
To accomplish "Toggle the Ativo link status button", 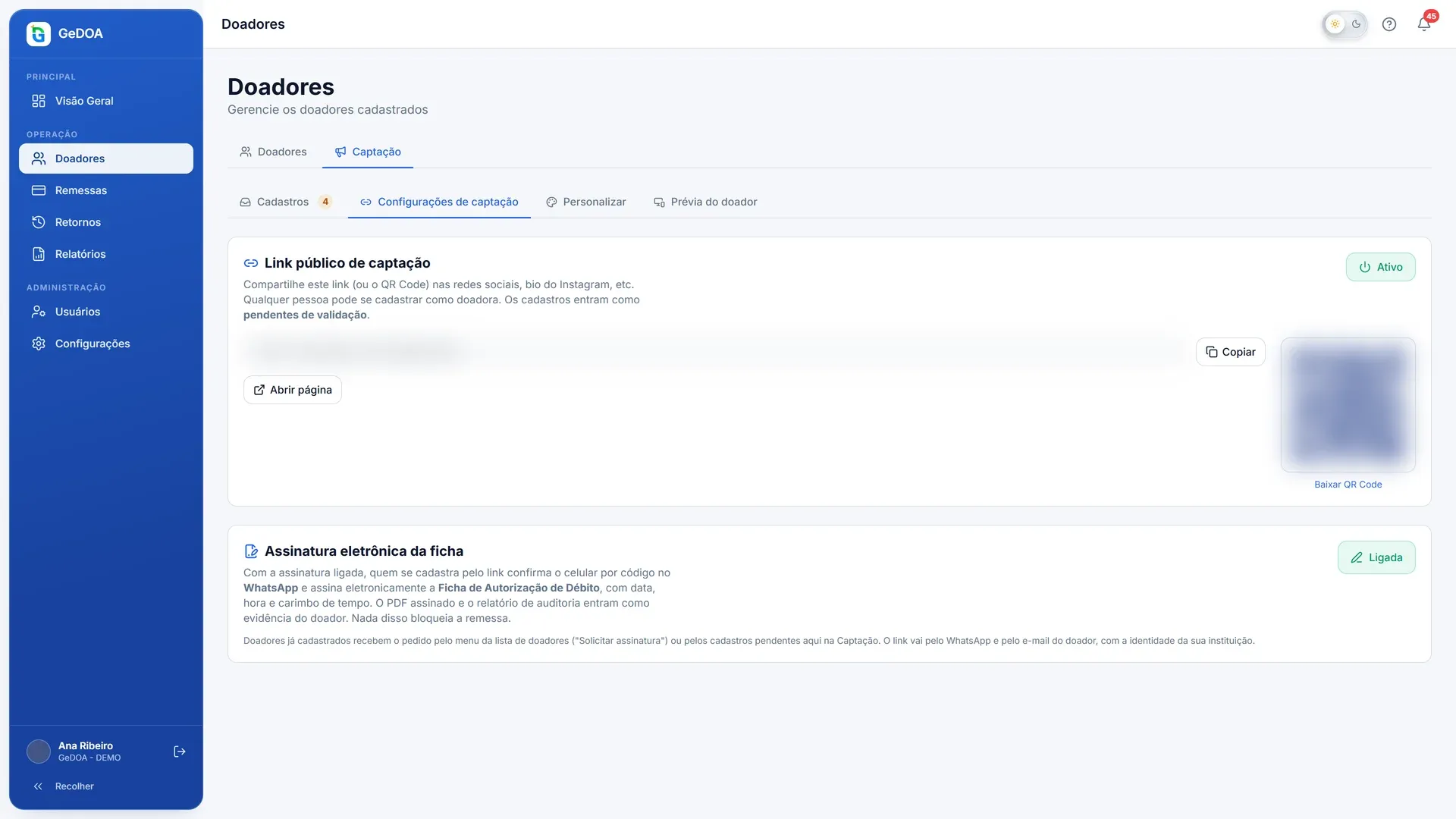I will 1380,267.
